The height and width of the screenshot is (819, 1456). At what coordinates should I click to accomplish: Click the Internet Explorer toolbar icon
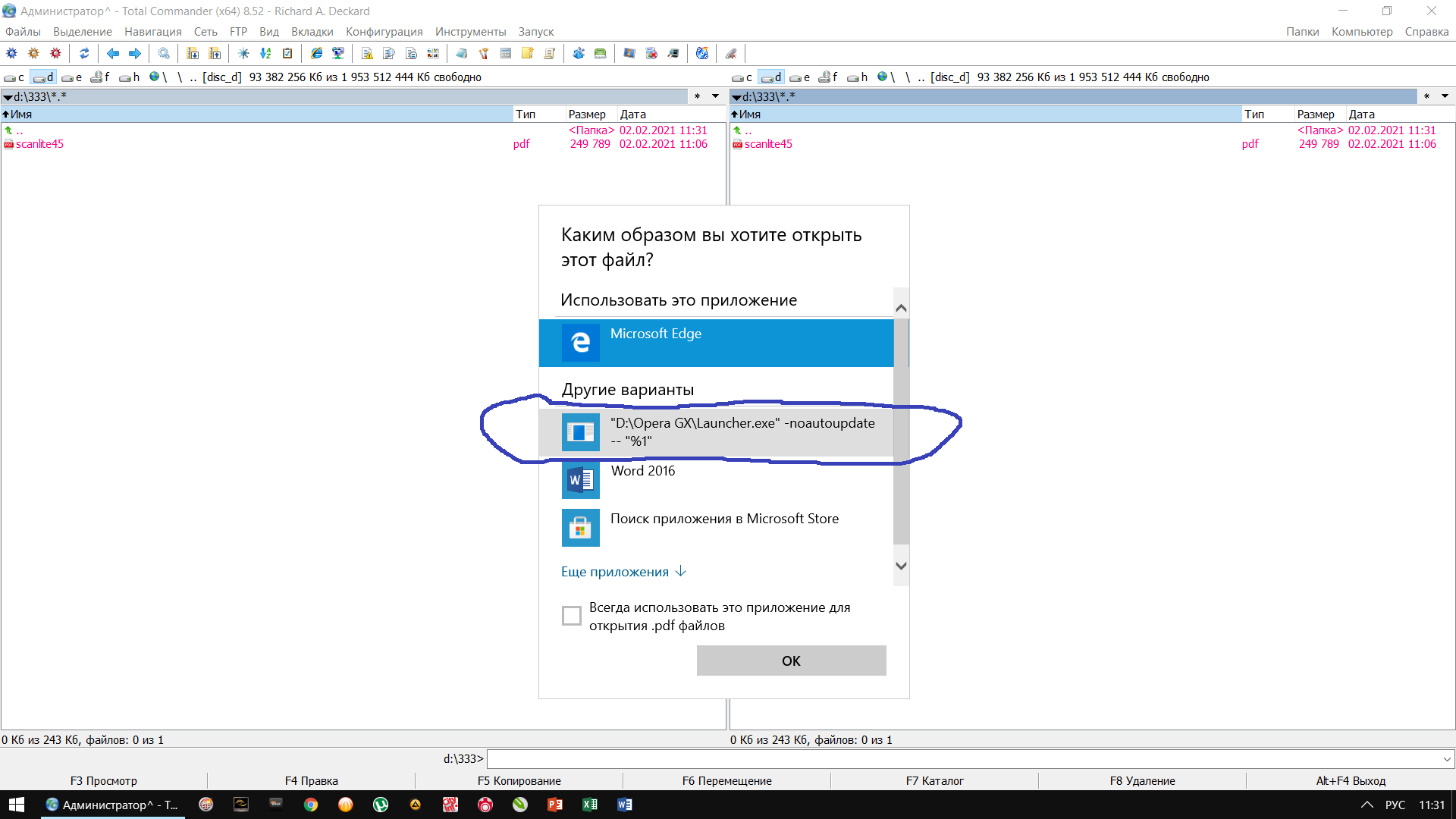point(316,53)
